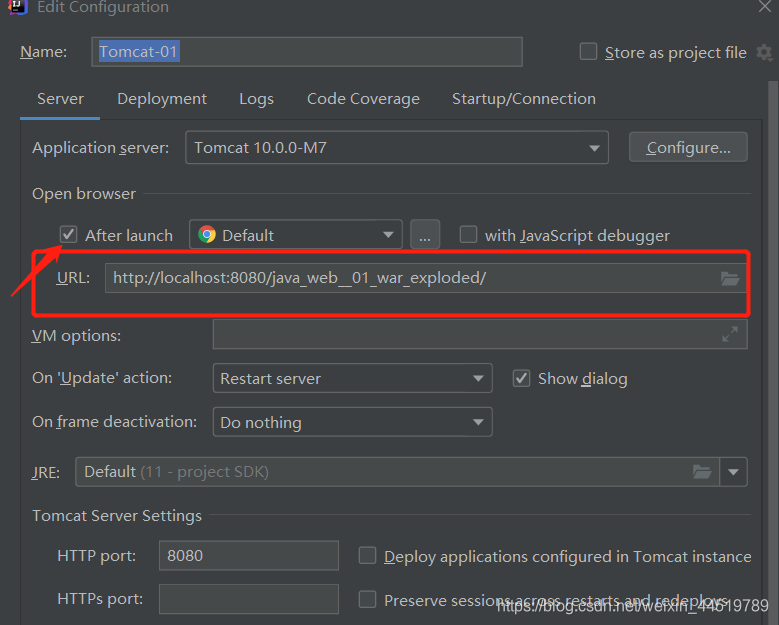The image size is (779, 625).
Task: Click the ellipsis browser settings button
Action: click(x=425, y=234)
